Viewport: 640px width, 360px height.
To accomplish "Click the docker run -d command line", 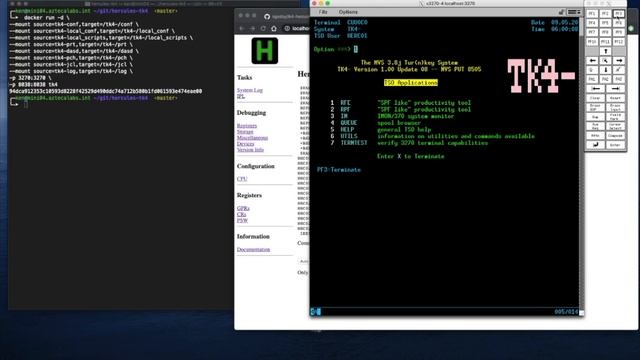I will 46,18.
